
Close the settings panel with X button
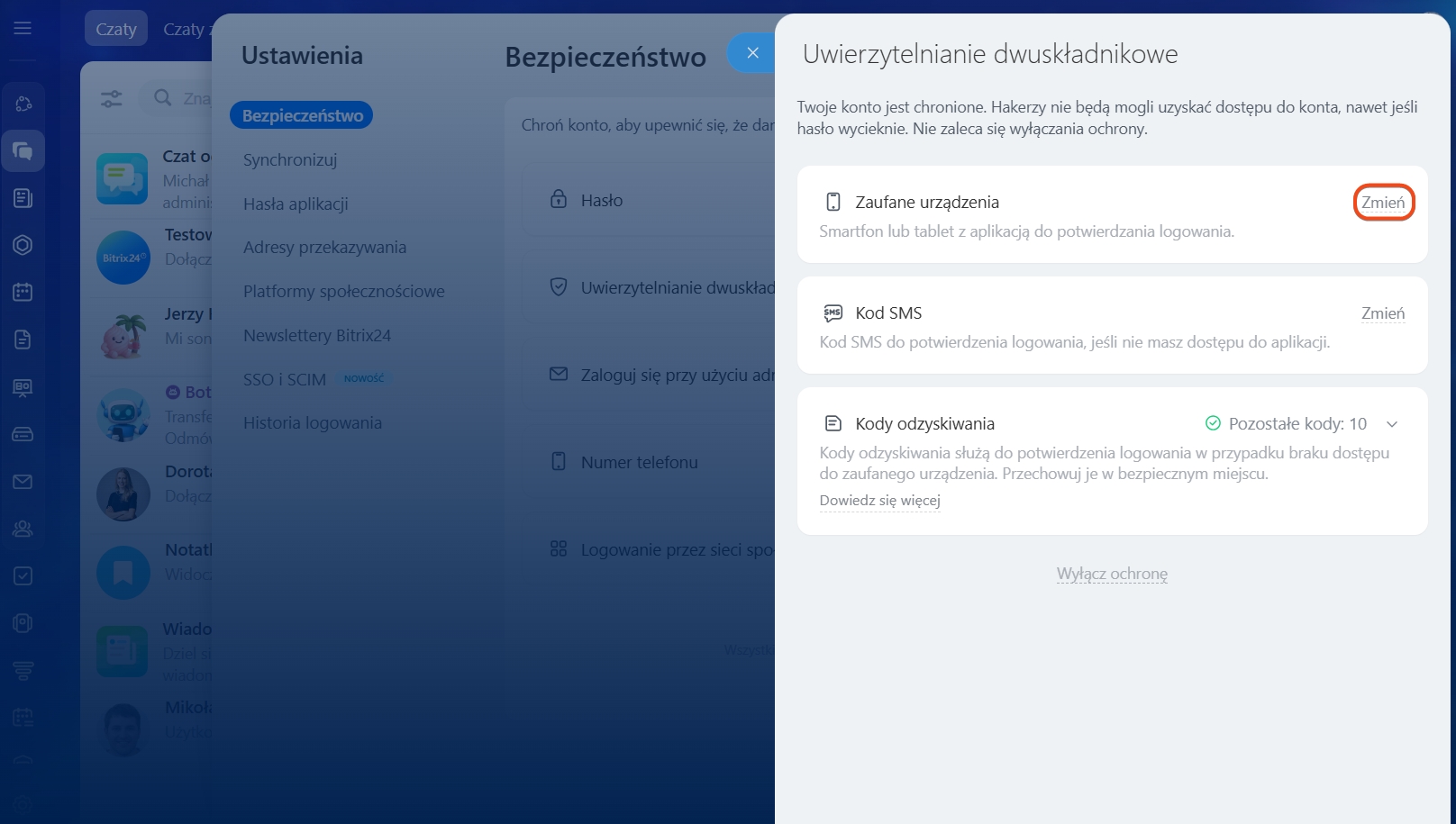coord(752,53)
